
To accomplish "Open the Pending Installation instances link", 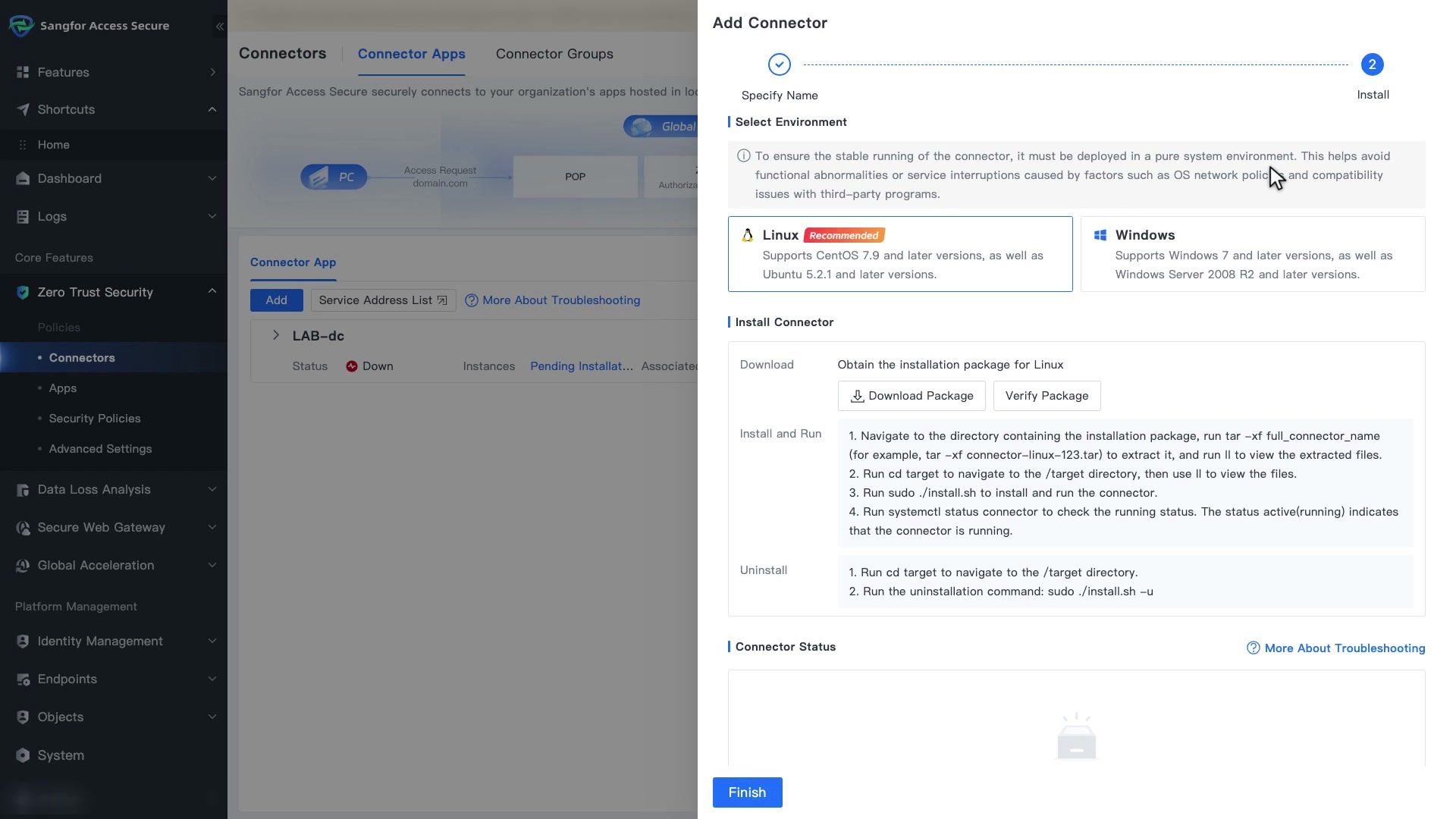I will [582, 366].
